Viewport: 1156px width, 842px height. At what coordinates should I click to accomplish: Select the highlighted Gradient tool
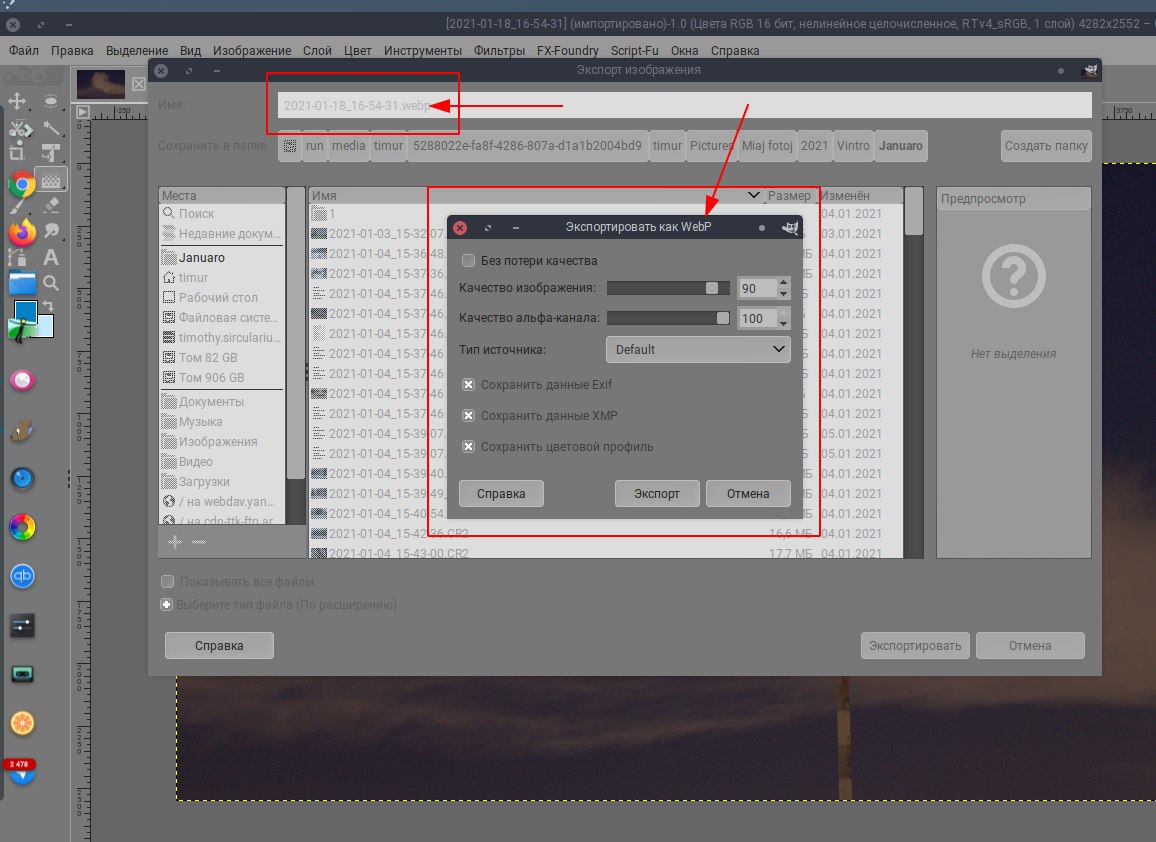click(51, 179)
